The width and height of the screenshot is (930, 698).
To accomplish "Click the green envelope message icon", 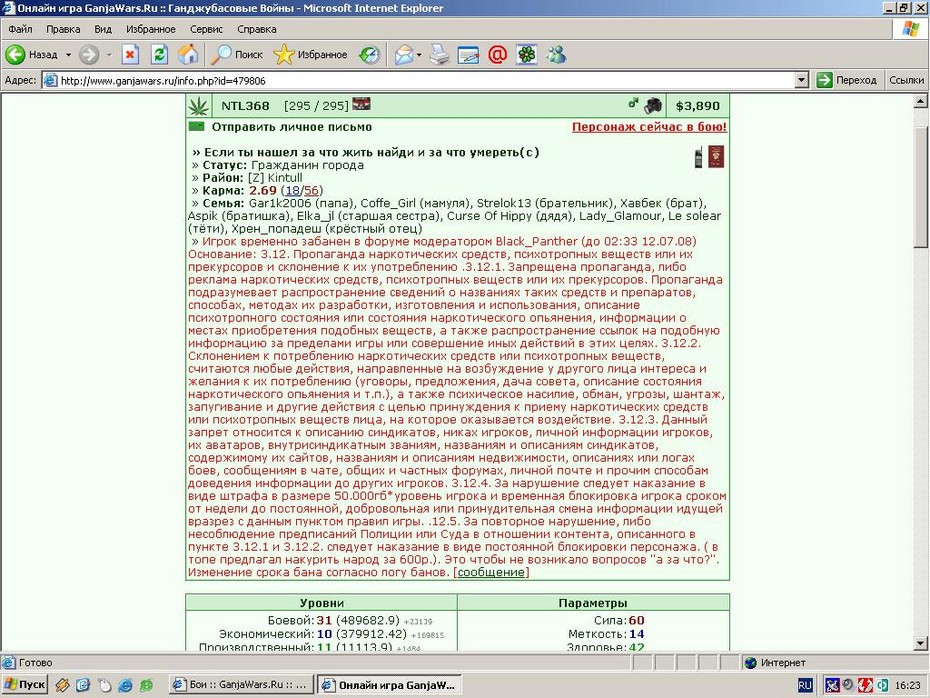I will pyautogui.click(x=196, y=126).
